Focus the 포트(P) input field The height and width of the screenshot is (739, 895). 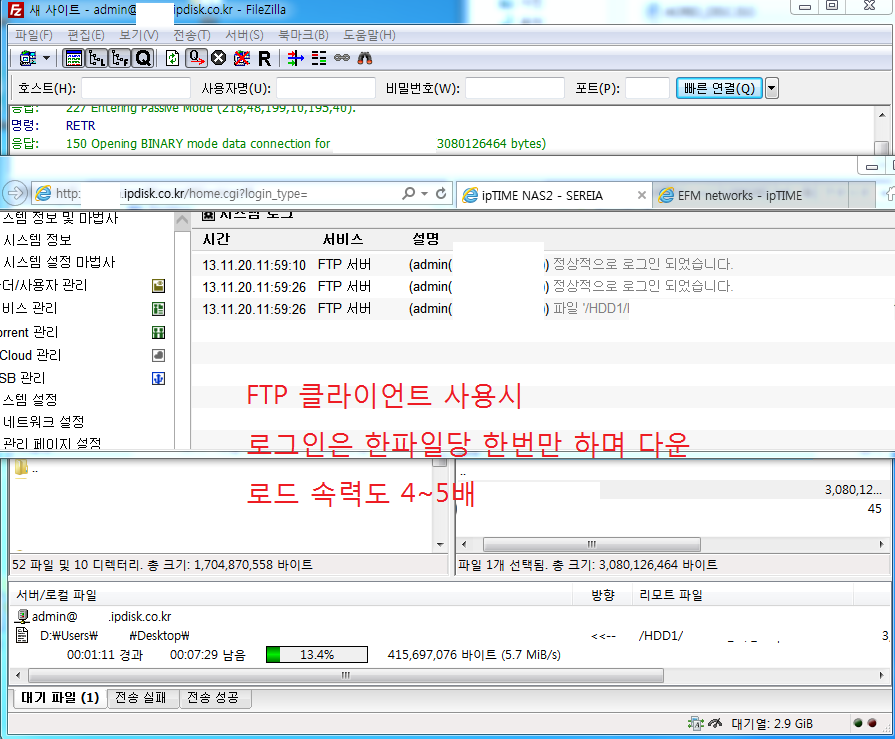pyautogui.click(x=647, y=88)
